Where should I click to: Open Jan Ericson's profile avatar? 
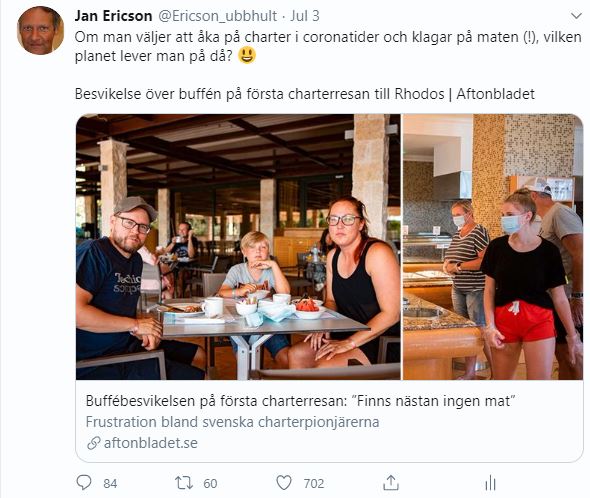tap(40, 30)
